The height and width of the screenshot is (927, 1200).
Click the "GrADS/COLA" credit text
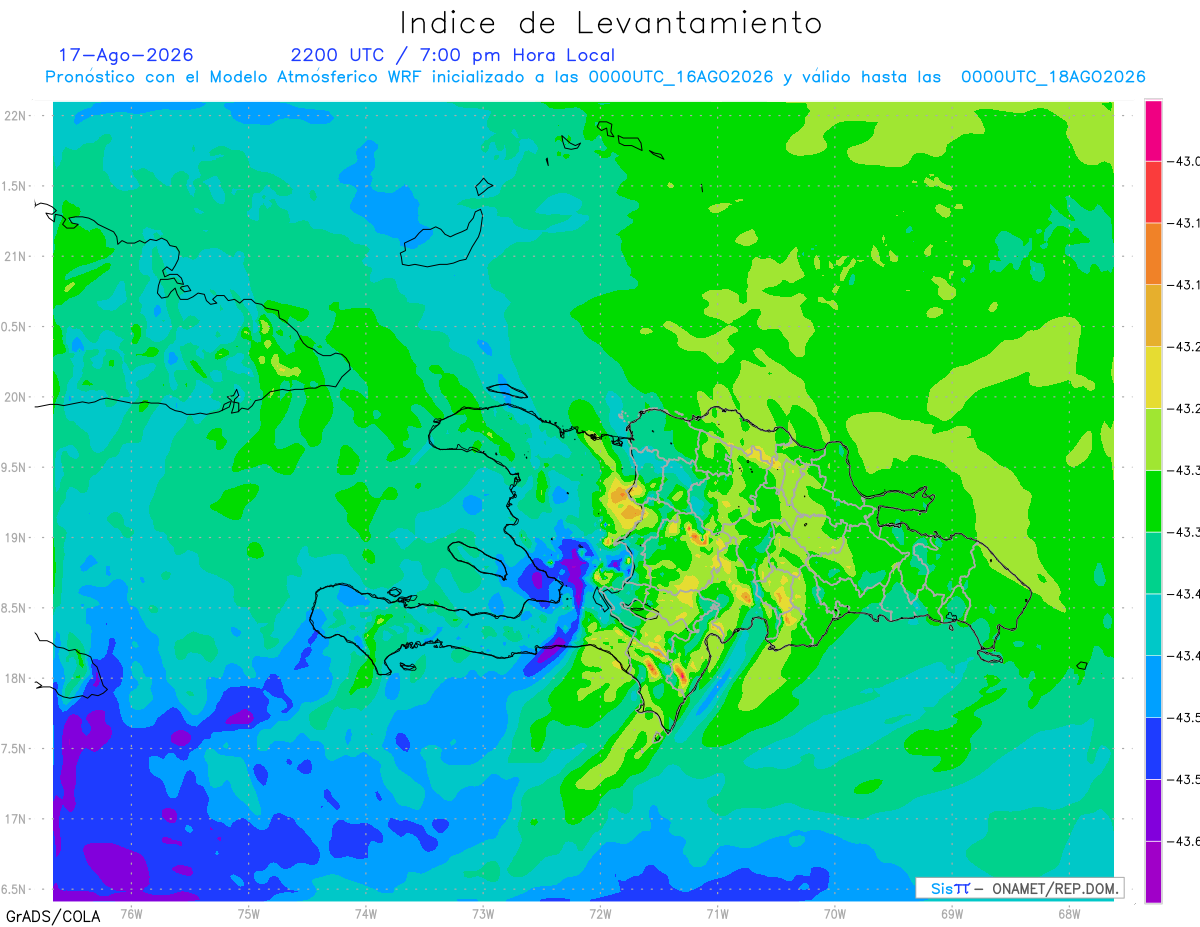(53, 916)
